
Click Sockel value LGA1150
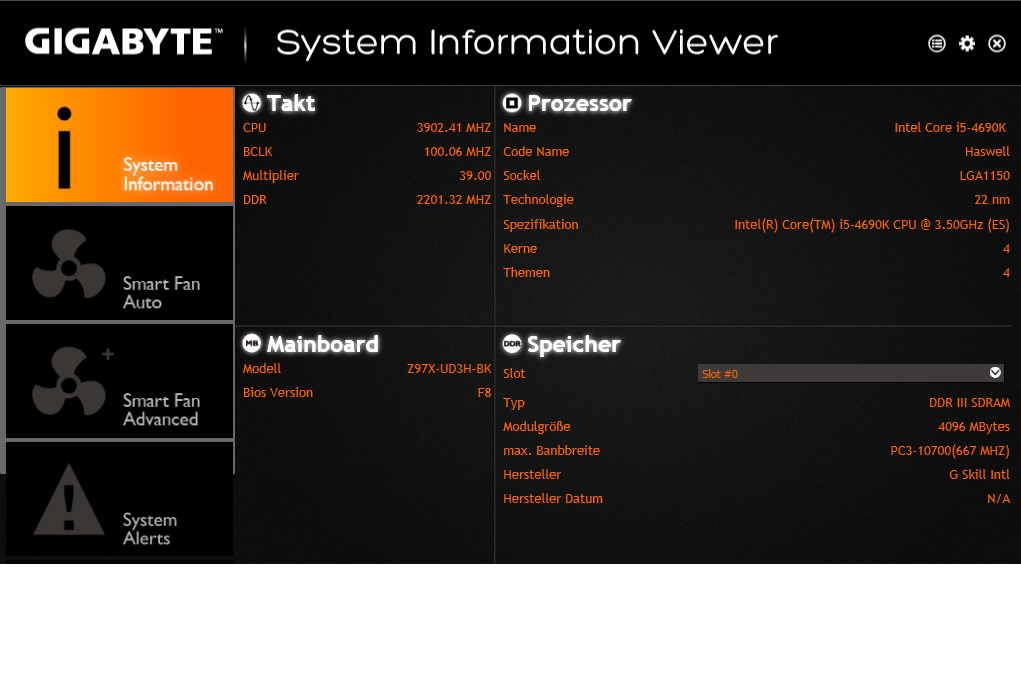(x=985, y=176)
